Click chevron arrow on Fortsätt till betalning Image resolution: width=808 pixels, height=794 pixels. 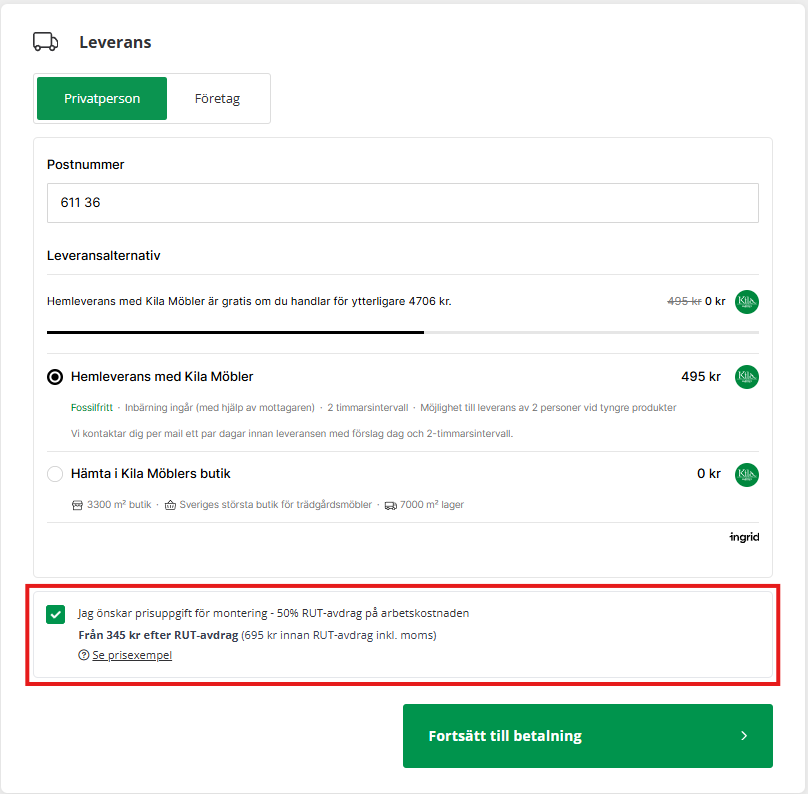pos(743,736)
